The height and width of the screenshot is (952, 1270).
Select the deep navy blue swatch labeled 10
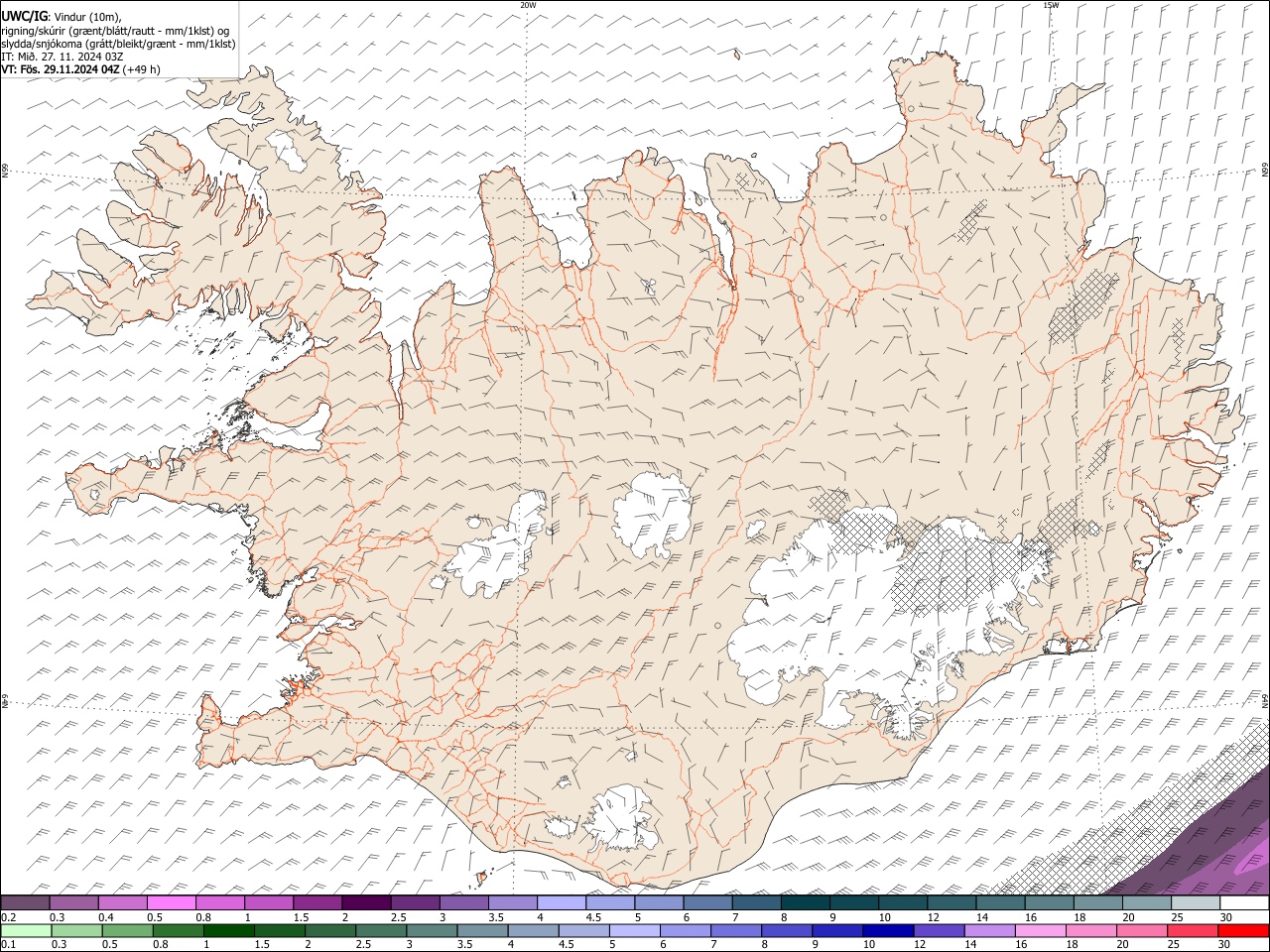point(887,930)
